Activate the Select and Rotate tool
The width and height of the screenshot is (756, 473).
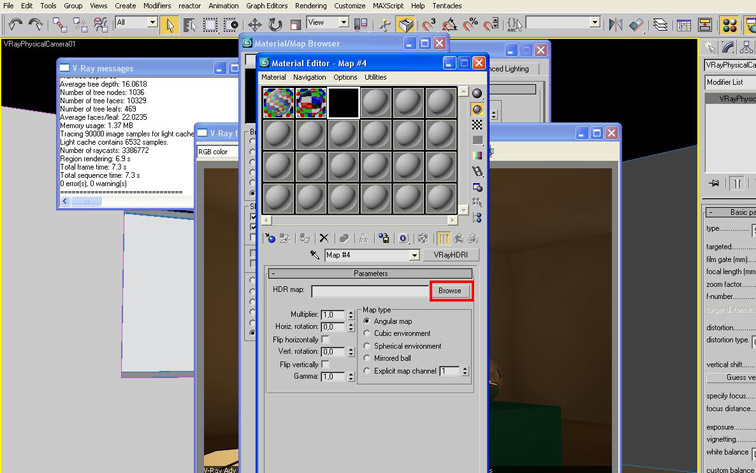[275, 25]
